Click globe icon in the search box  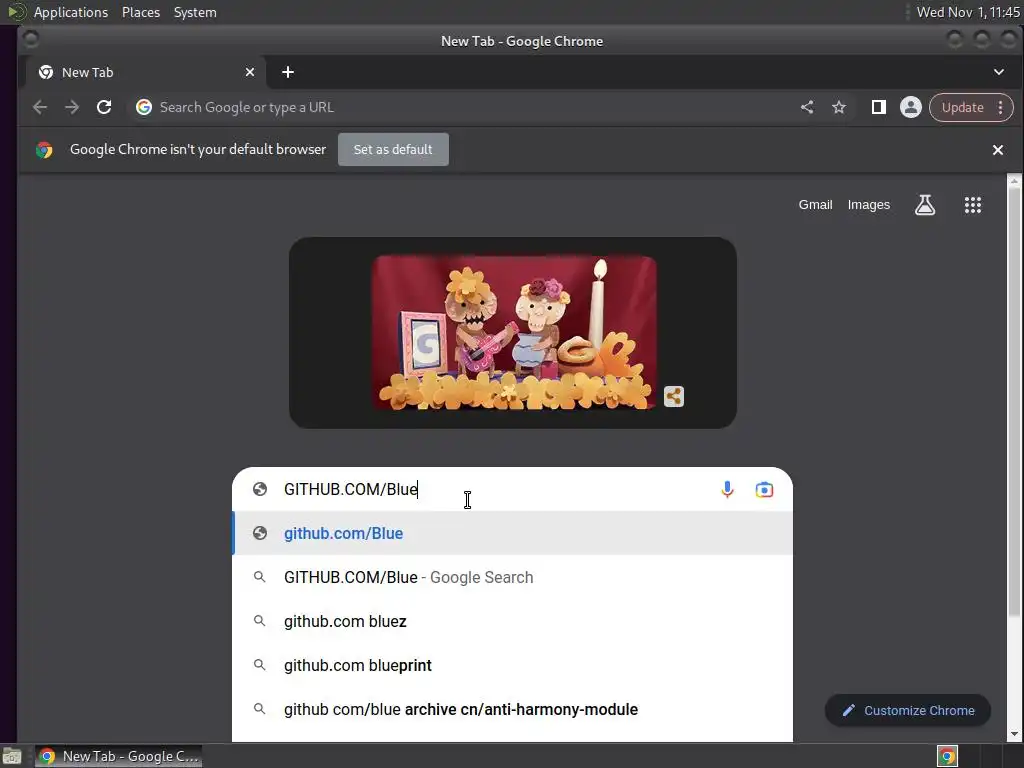260,489
